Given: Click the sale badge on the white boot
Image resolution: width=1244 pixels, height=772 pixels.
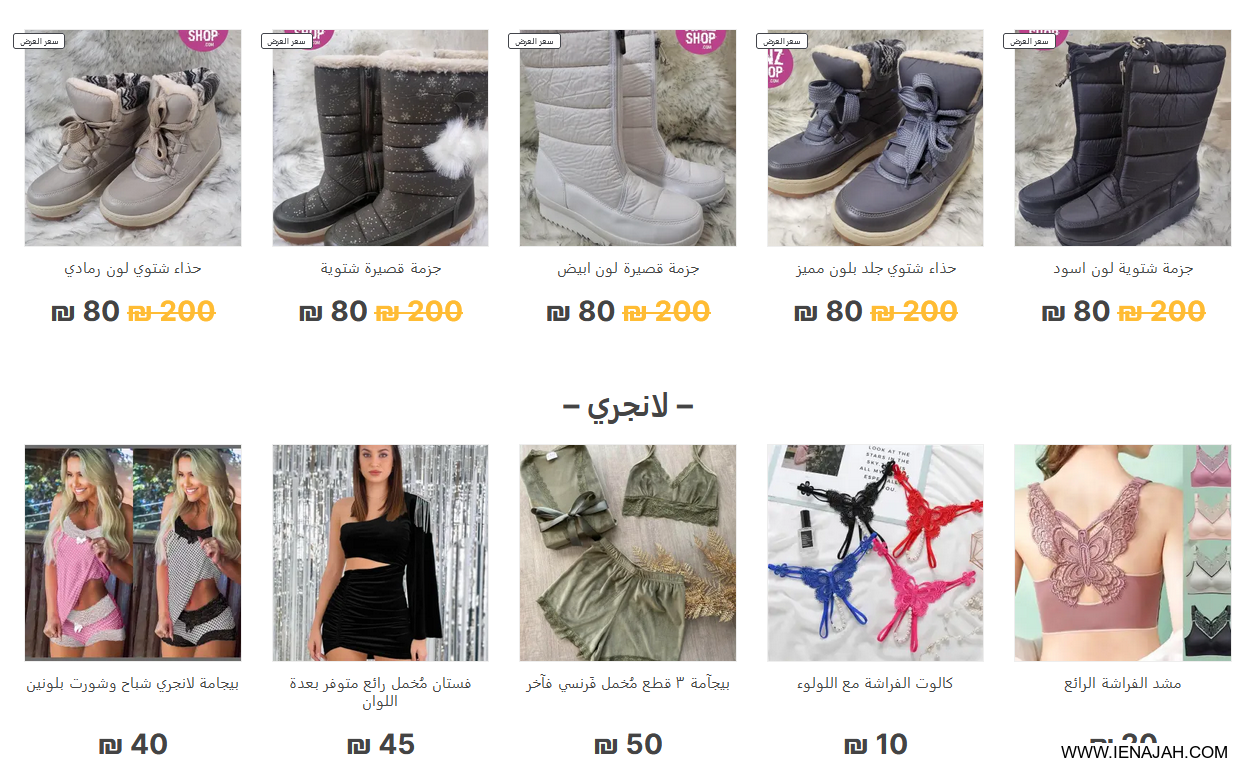Looking at the screenshot, I should 534,41.
